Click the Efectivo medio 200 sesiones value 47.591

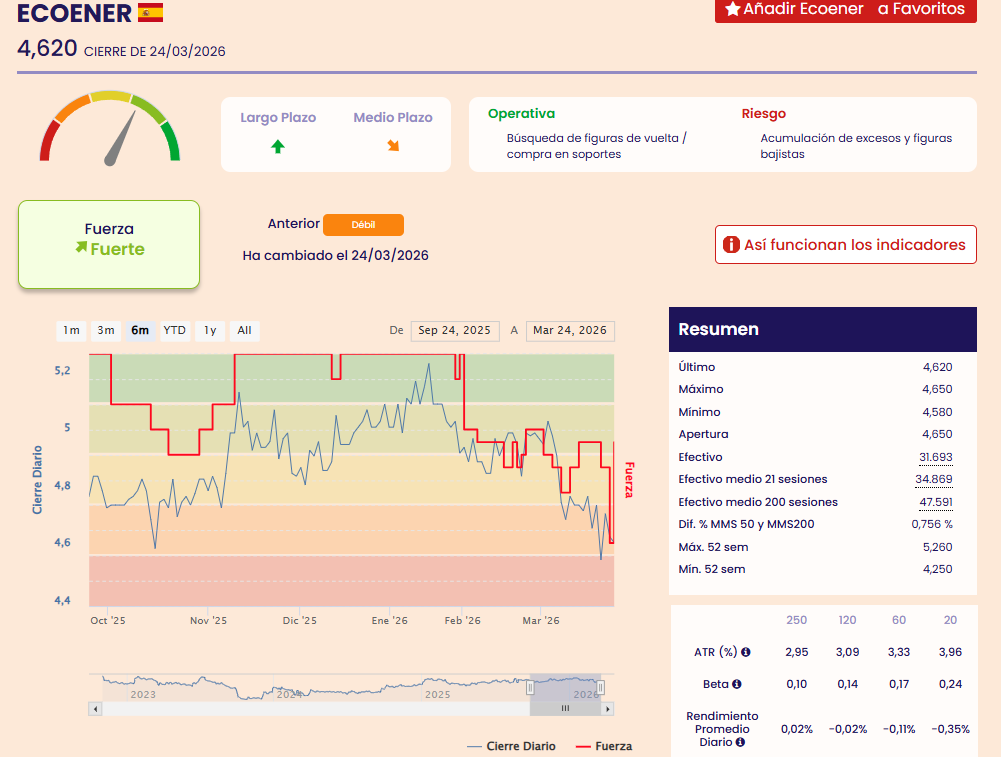click(x=936, y=502)
